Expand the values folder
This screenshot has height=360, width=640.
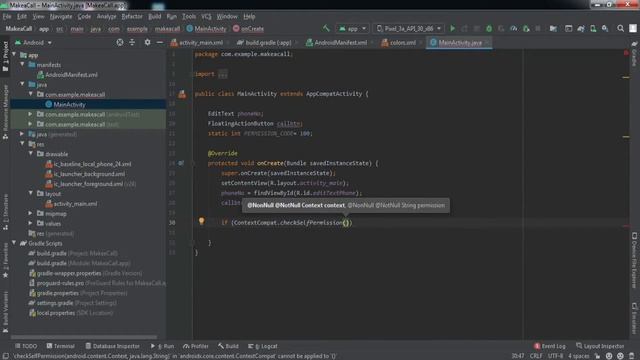(30, 223)
